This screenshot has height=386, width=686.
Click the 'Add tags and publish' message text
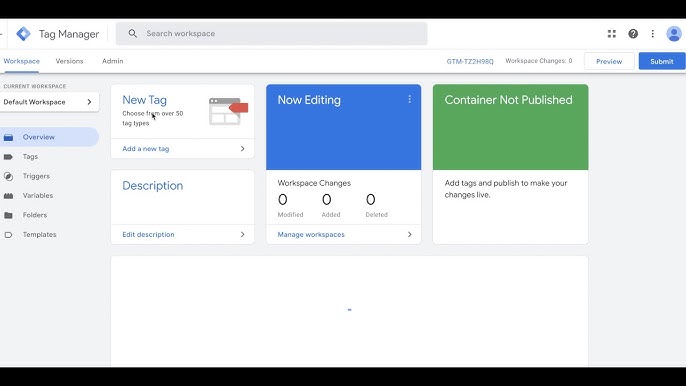(x=506, y=189)
